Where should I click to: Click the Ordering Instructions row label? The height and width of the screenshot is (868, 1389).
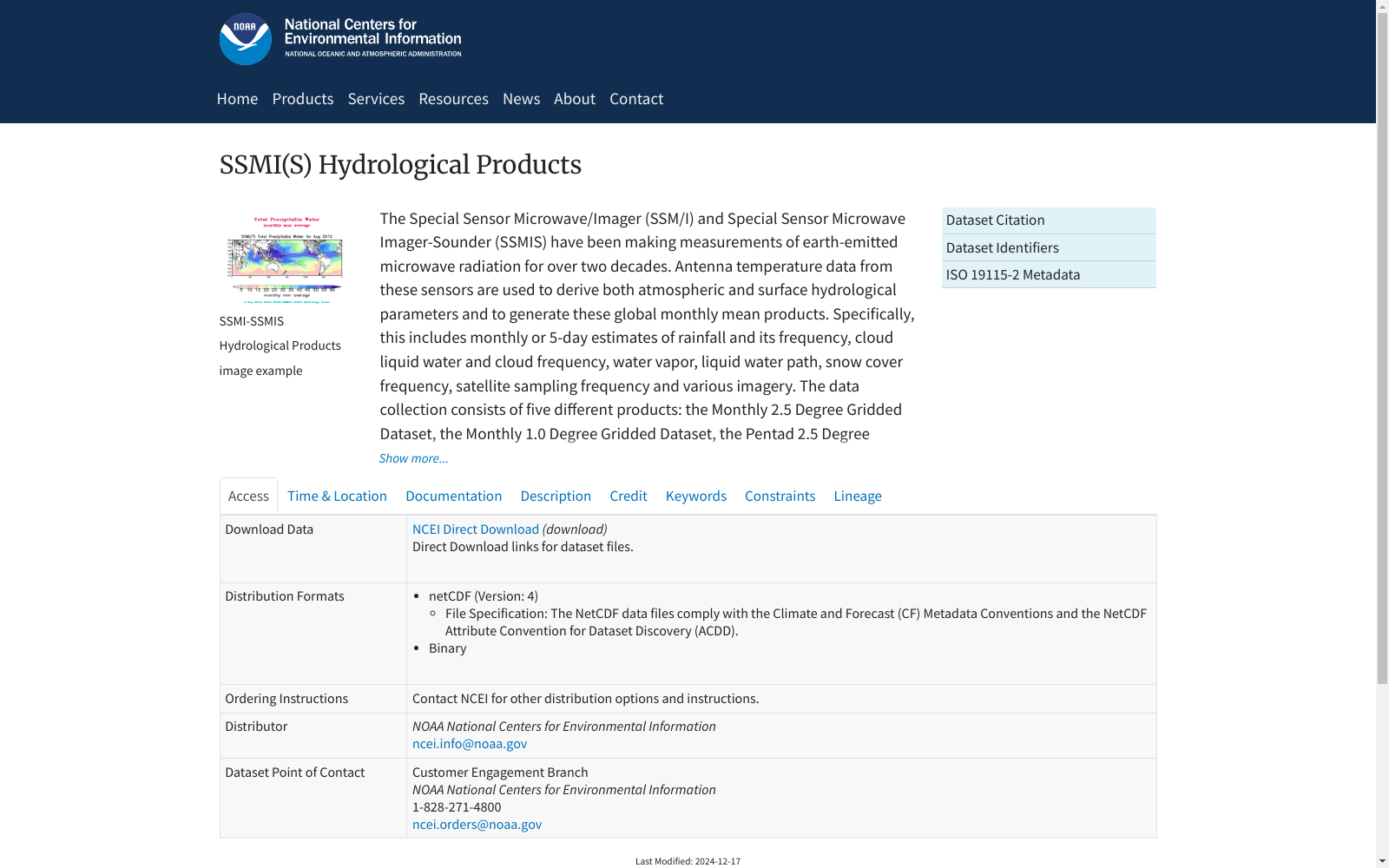coord(286,699)
